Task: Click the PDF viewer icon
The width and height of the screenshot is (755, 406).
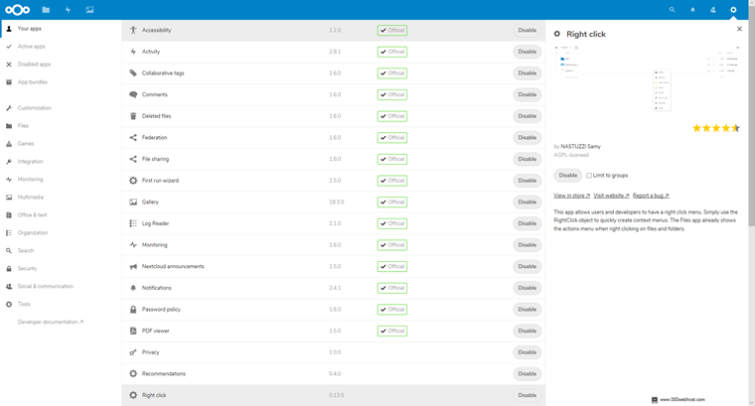Action: (x=133, y=331)
